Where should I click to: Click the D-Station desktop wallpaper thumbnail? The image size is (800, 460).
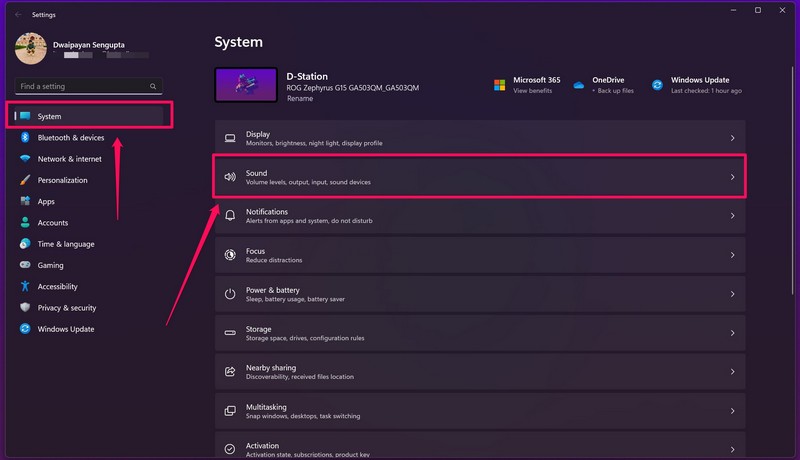246,85
